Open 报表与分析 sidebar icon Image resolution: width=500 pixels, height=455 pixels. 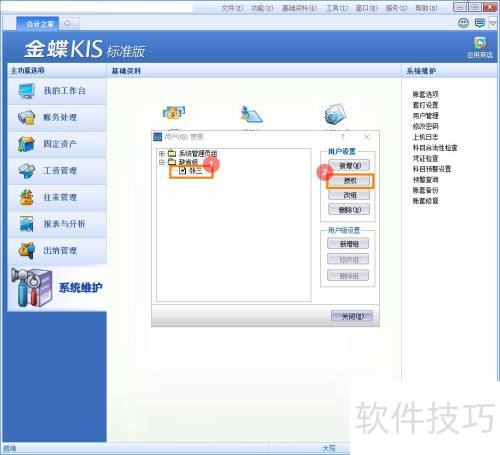tap(27, 224)
